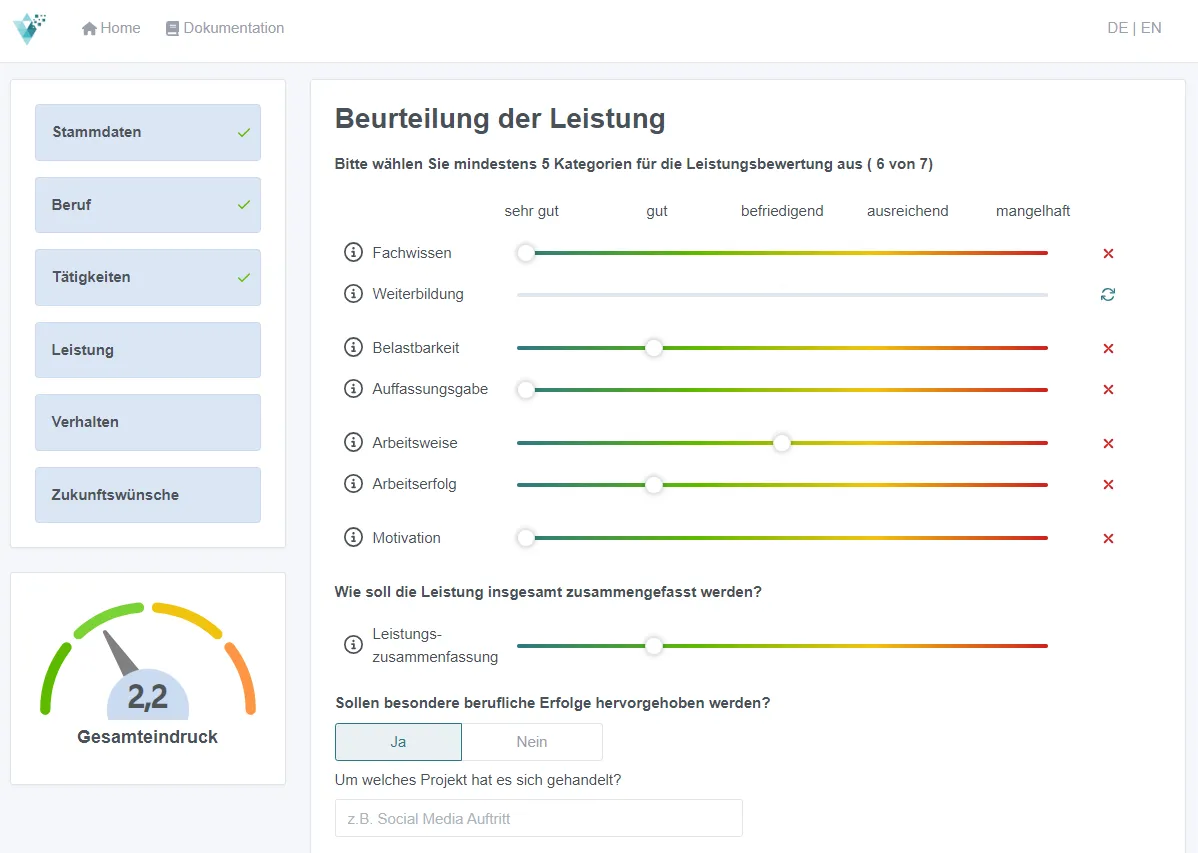Re-add Weiterbildung using the green refresh icon
Screen dimensions: 1198x853
(1108, 294)
